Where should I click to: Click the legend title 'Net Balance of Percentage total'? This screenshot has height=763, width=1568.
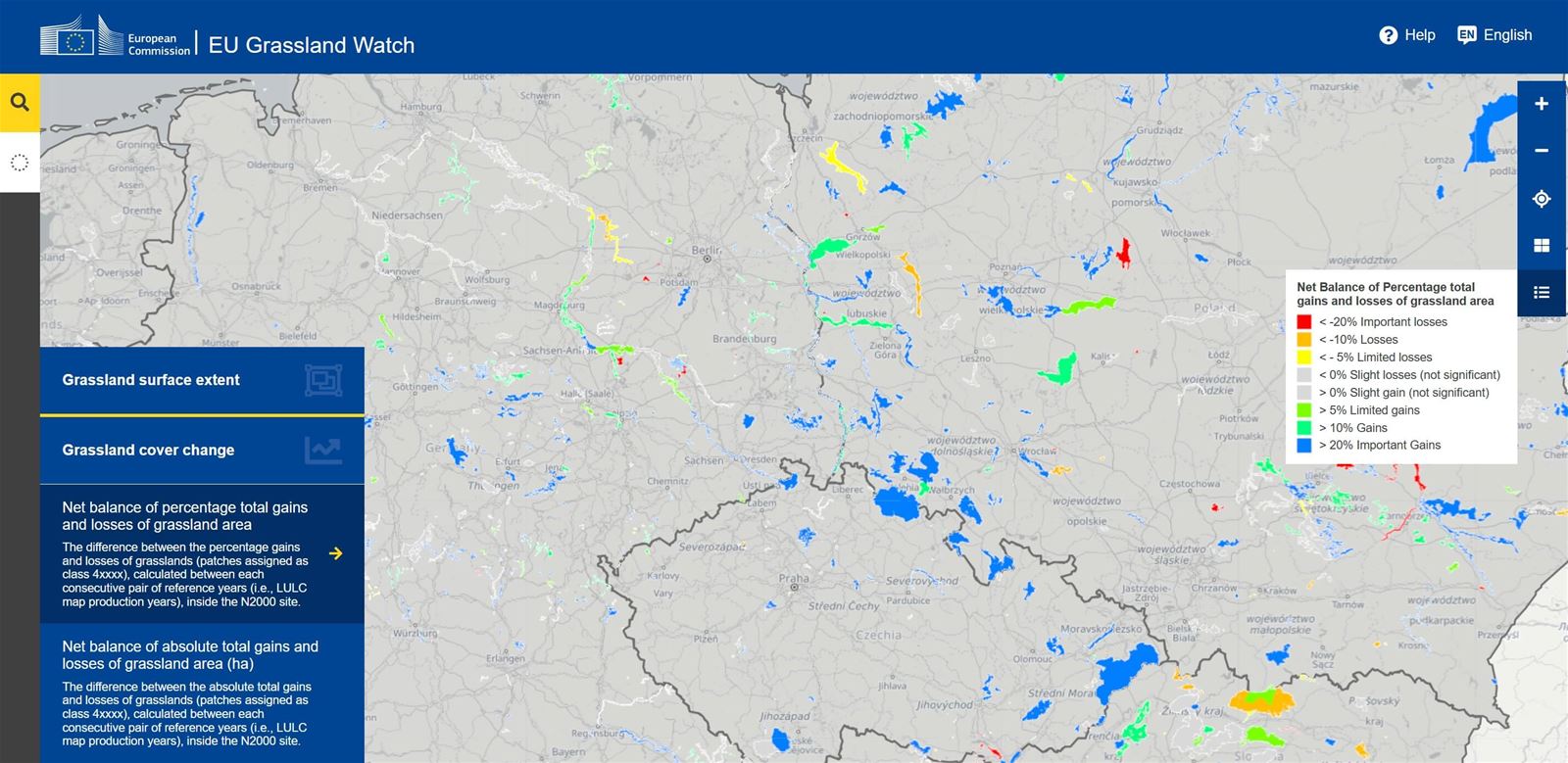[x=1386, y=287]
